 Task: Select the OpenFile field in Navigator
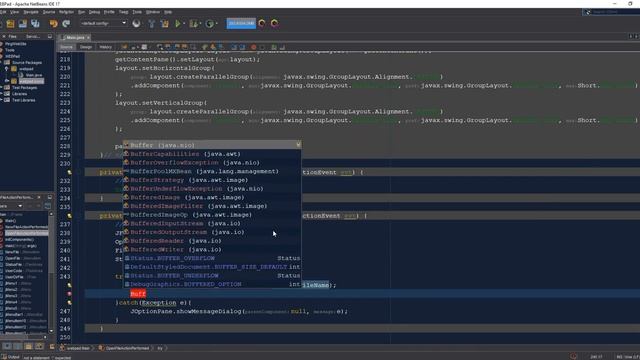tap(13, 258)
